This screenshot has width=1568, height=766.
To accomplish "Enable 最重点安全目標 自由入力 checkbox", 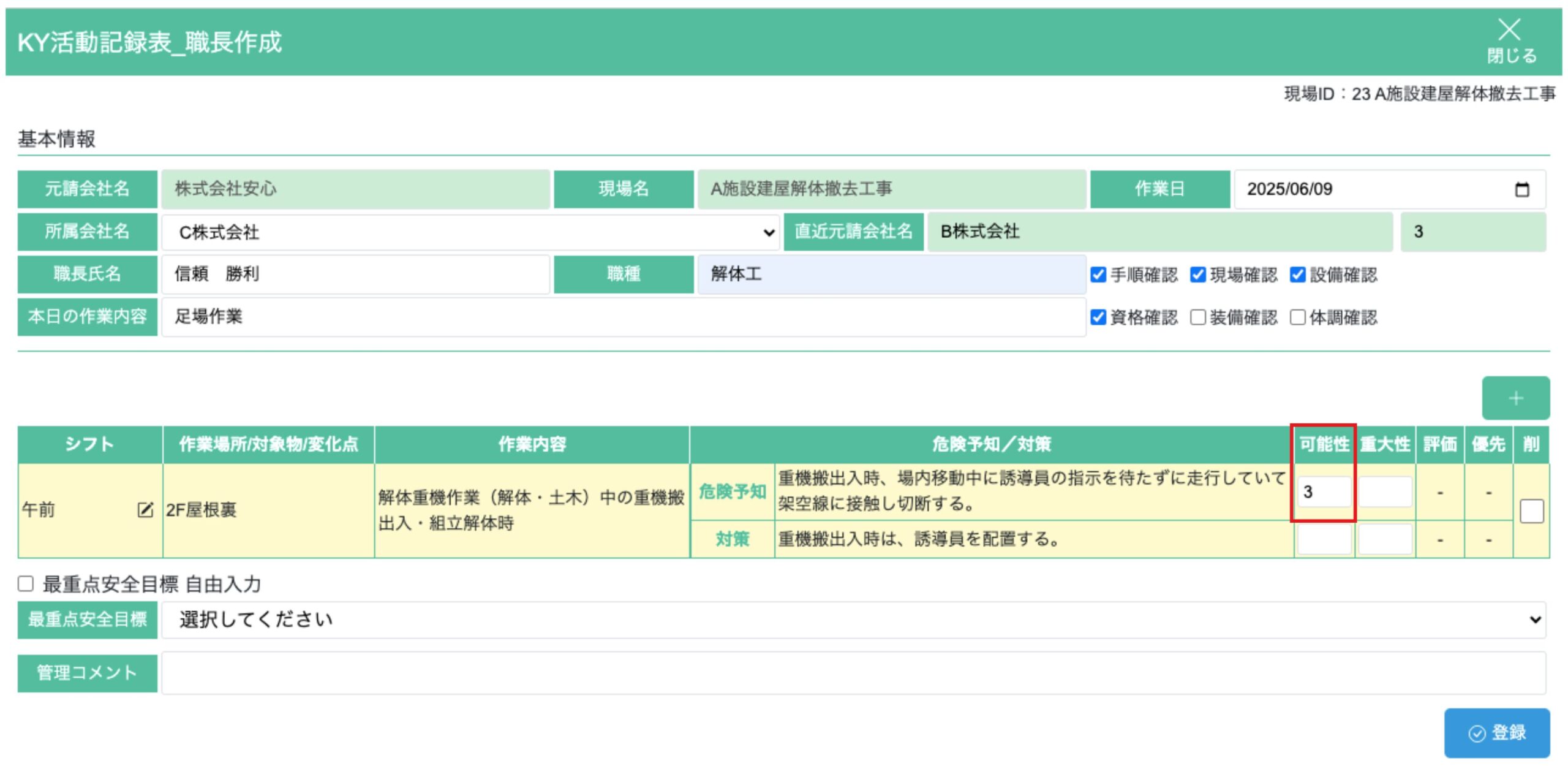I will (26, 583).
